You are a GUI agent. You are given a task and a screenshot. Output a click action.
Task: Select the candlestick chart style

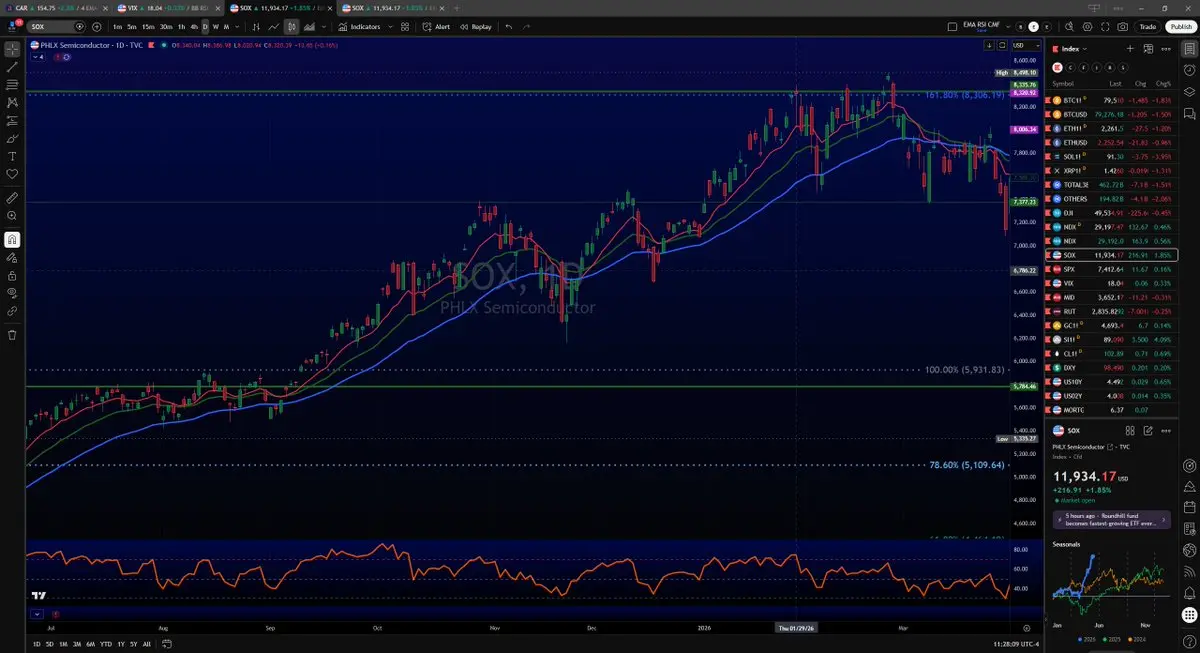[291, 26]
